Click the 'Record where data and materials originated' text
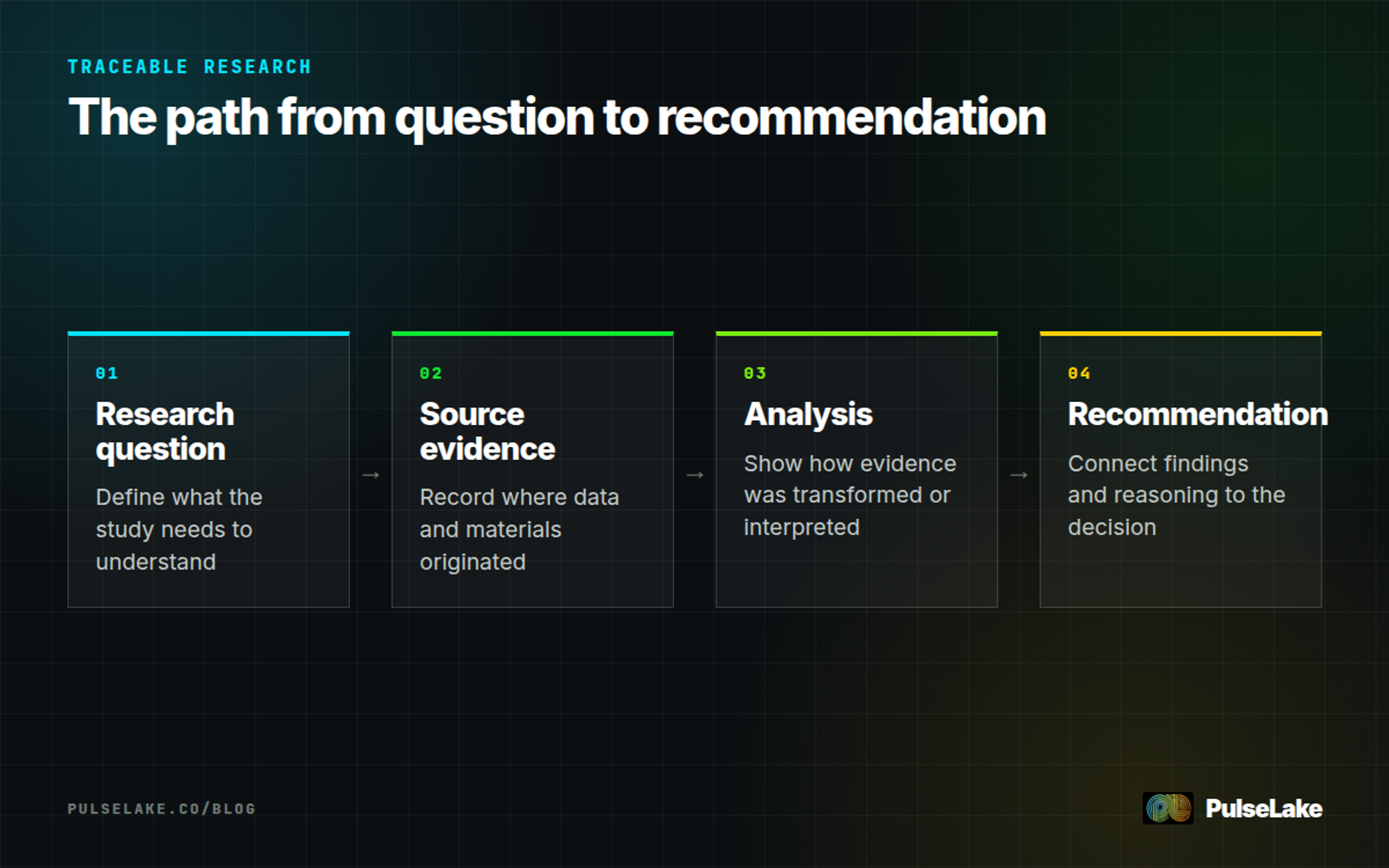 (x=520, y=529)
